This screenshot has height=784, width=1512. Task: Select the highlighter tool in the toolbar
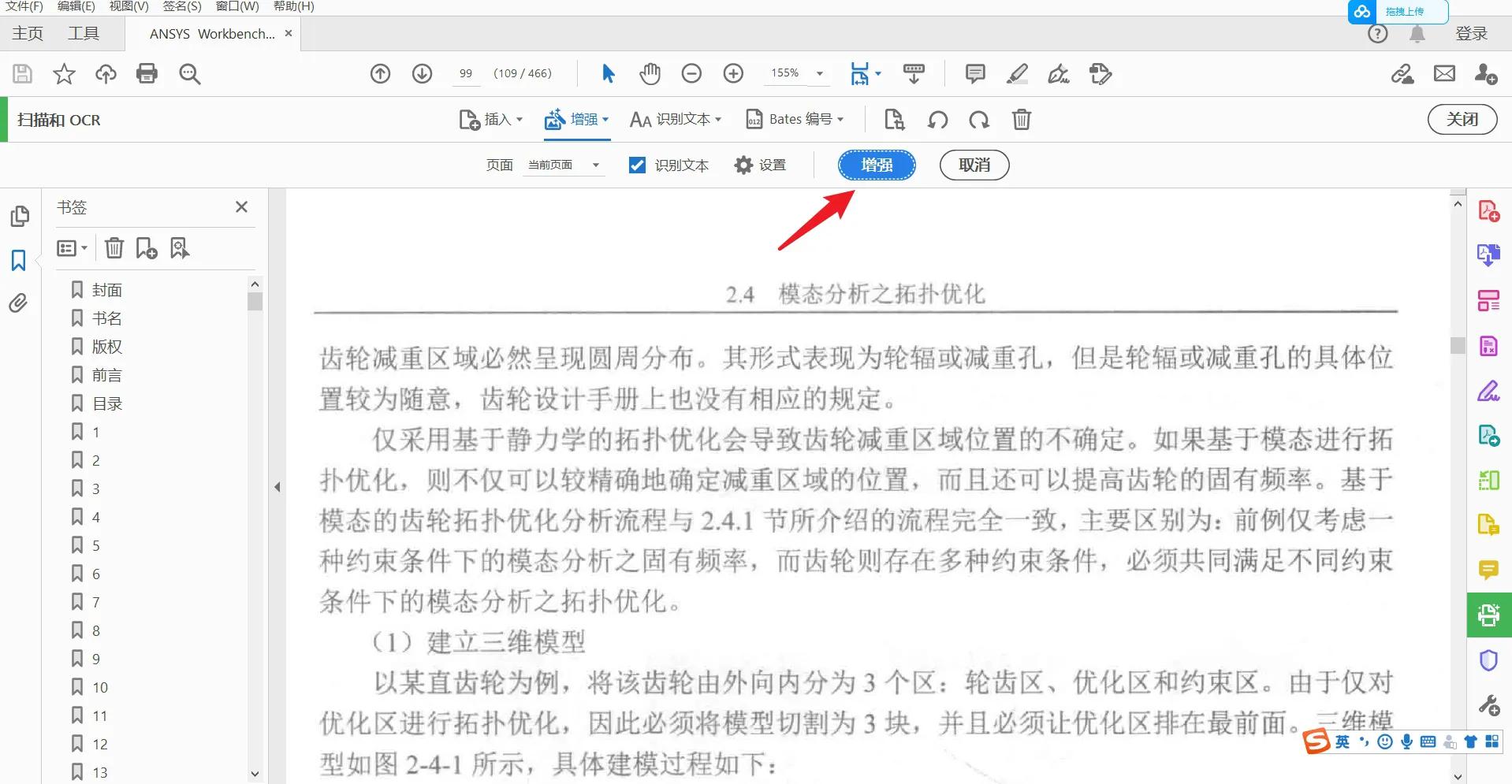click(1016, 73)
